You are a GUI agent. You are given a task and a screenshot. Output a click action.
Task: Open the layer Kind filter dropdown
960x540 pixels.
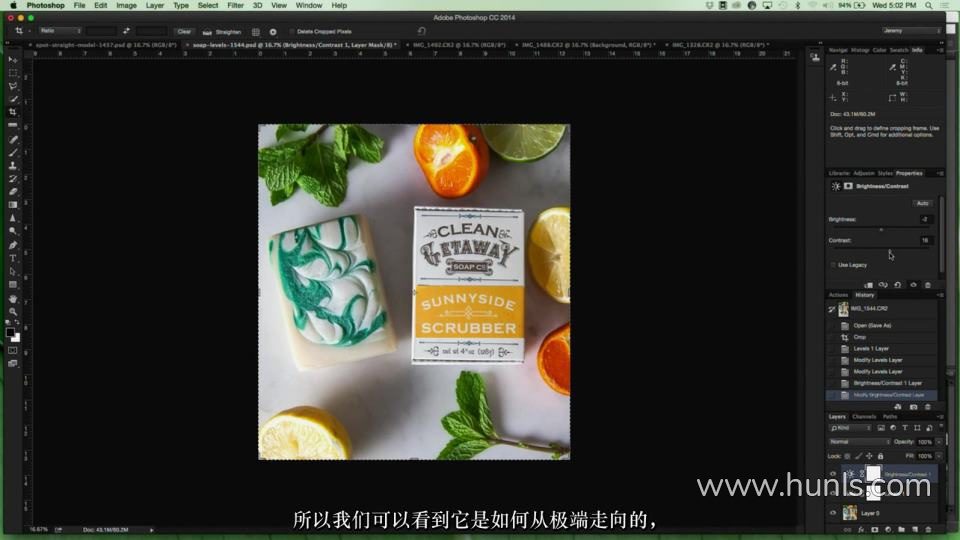[x=850, y=428]
